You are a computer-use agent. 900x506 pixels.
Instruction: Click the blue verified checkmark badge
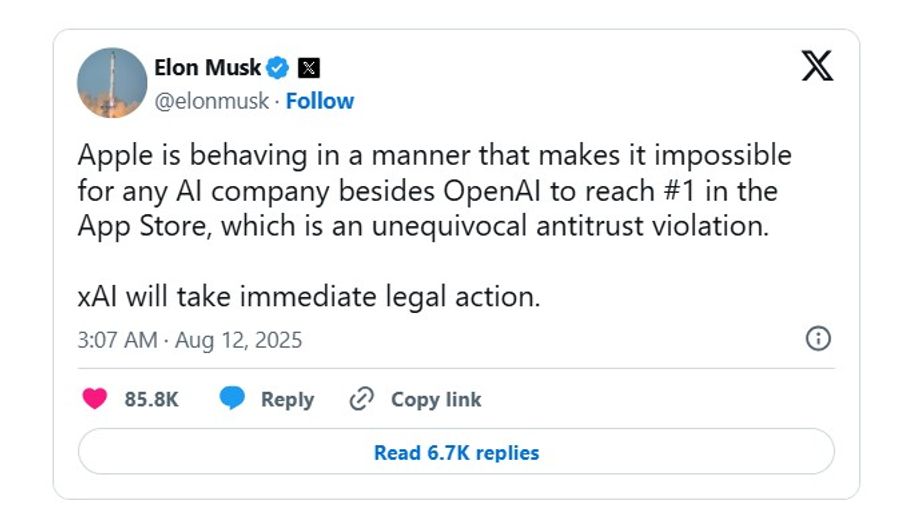[x=278, y=68]
